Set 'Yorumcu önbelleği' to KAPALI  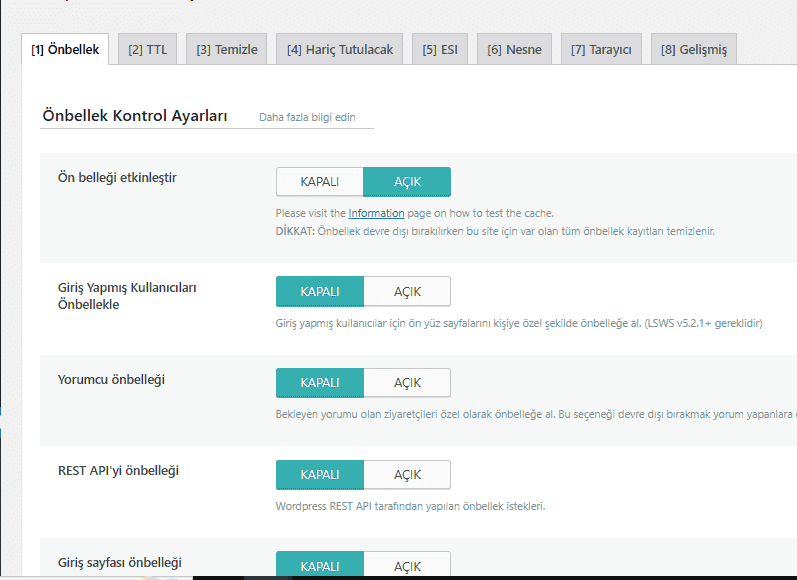coord(319,383)
